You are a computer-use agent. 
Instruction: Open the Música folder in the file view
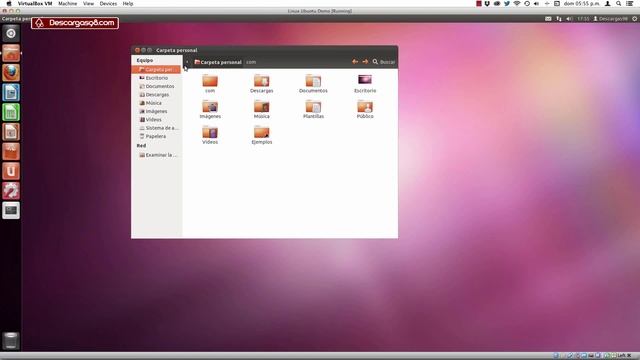click(x=262, y=109)
